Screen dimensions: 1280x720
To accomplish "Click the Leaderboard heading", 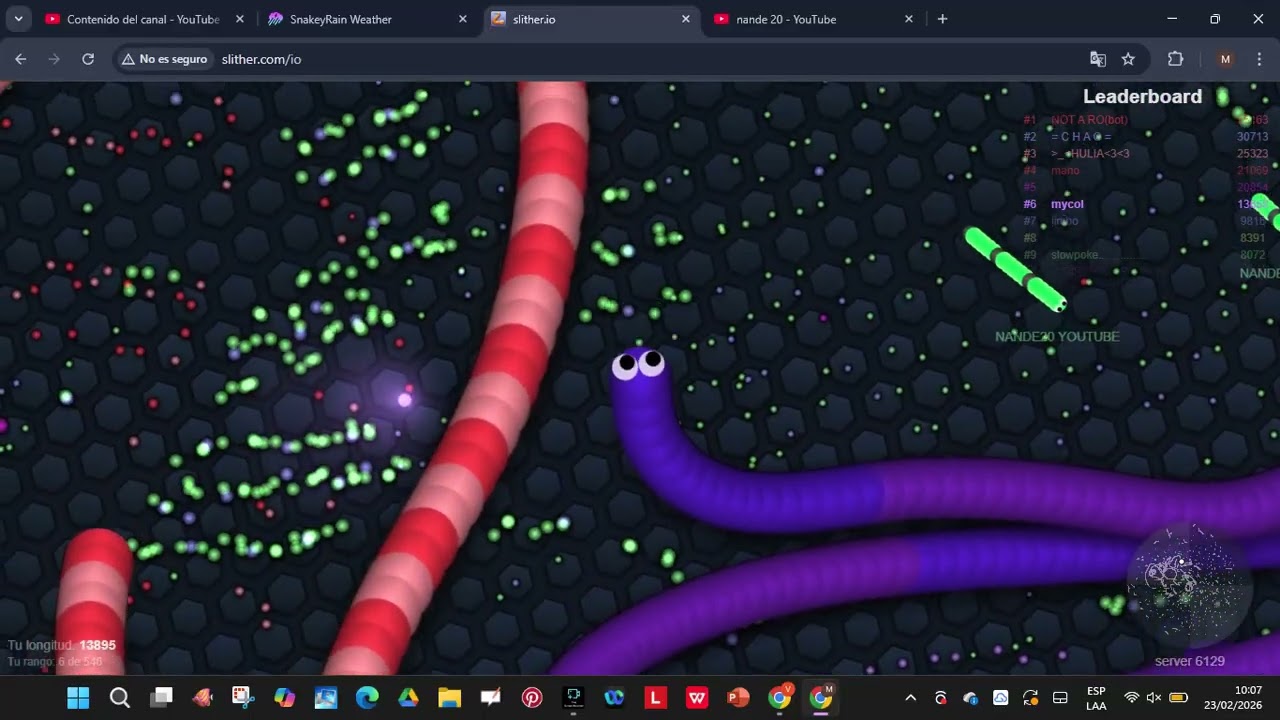I will [1142, 97].
